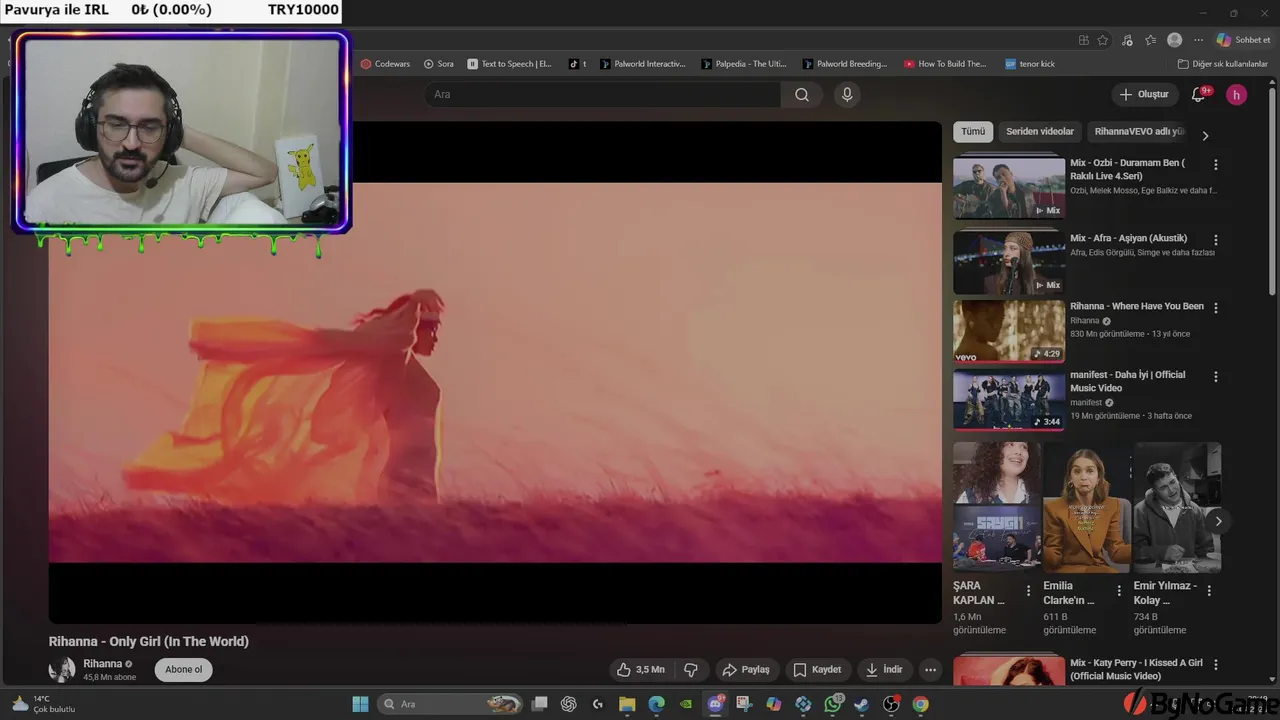Open the account avatar menu

pyautogui.click(x=1237, y=94)
